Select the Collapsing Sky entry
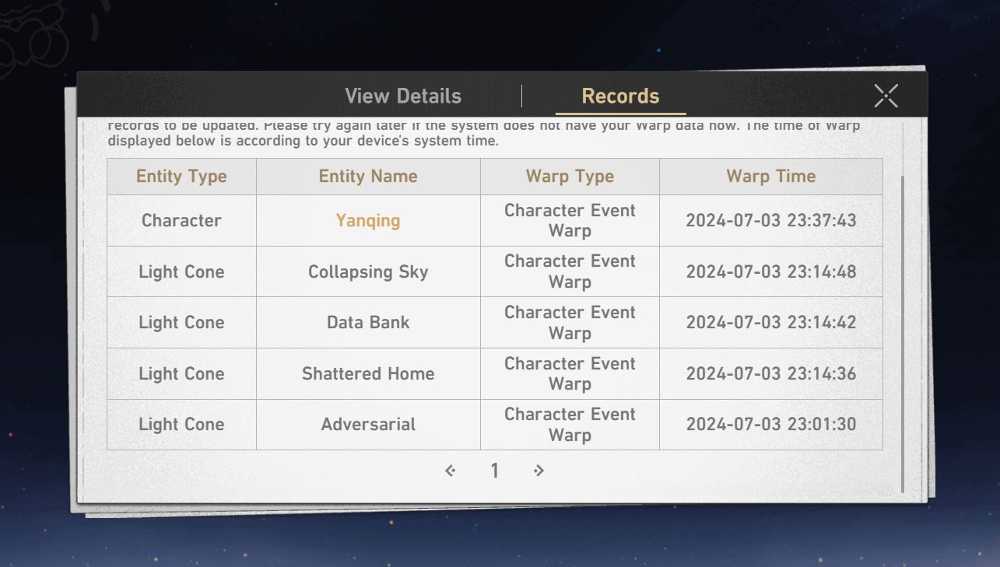 point(368,272)
